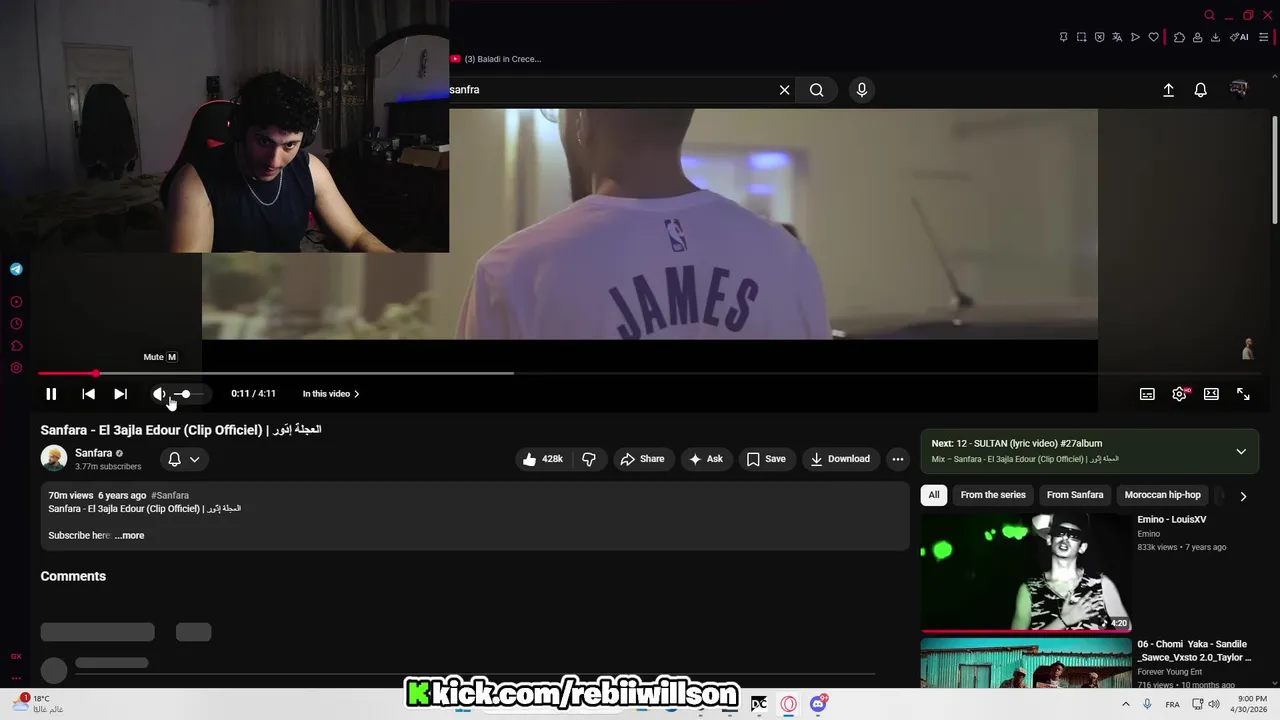Select the From Sanfara chip
The image size is (1280, 720).
[1075, 495]
